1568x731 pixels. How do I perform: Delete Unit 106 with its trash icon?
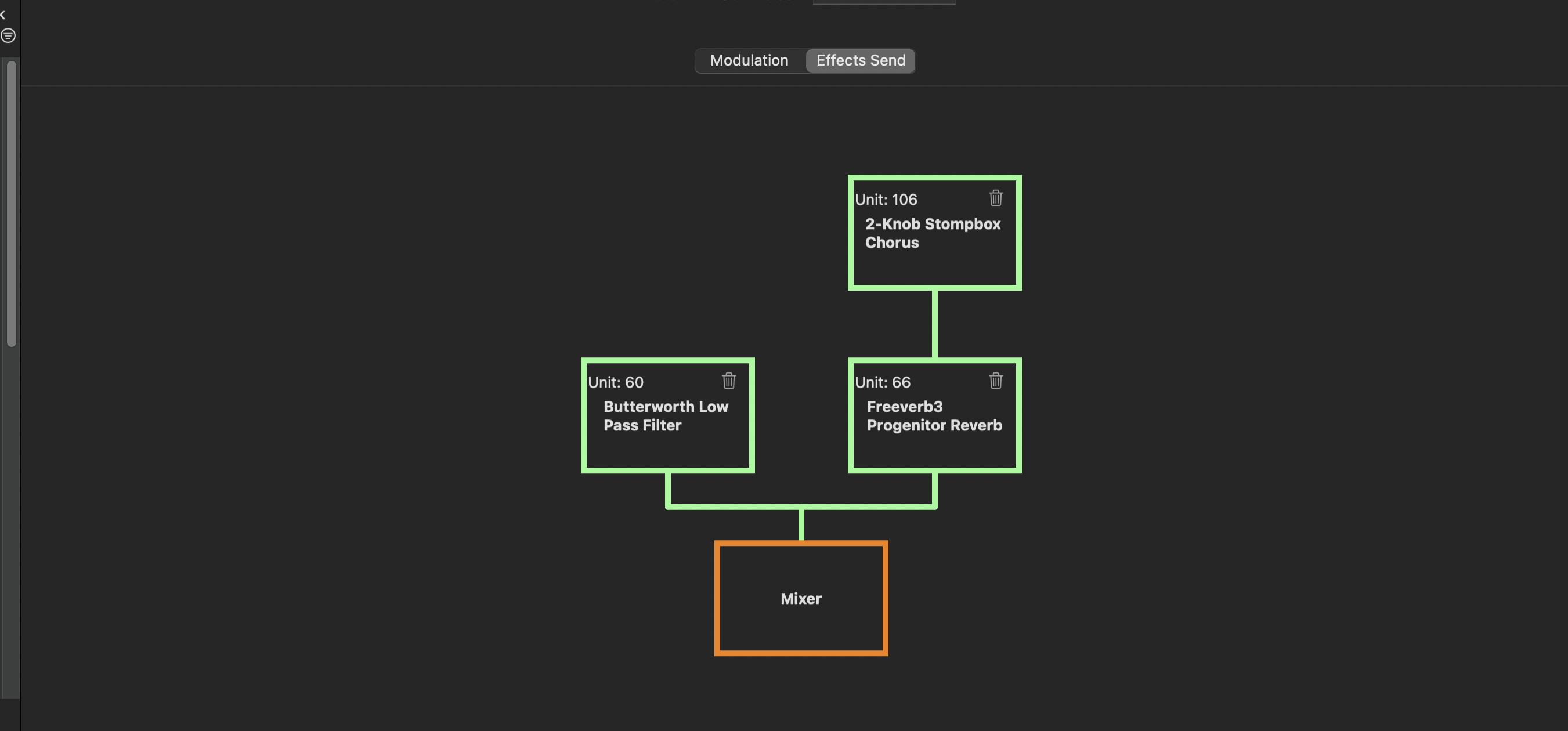(x=996, y=198)
